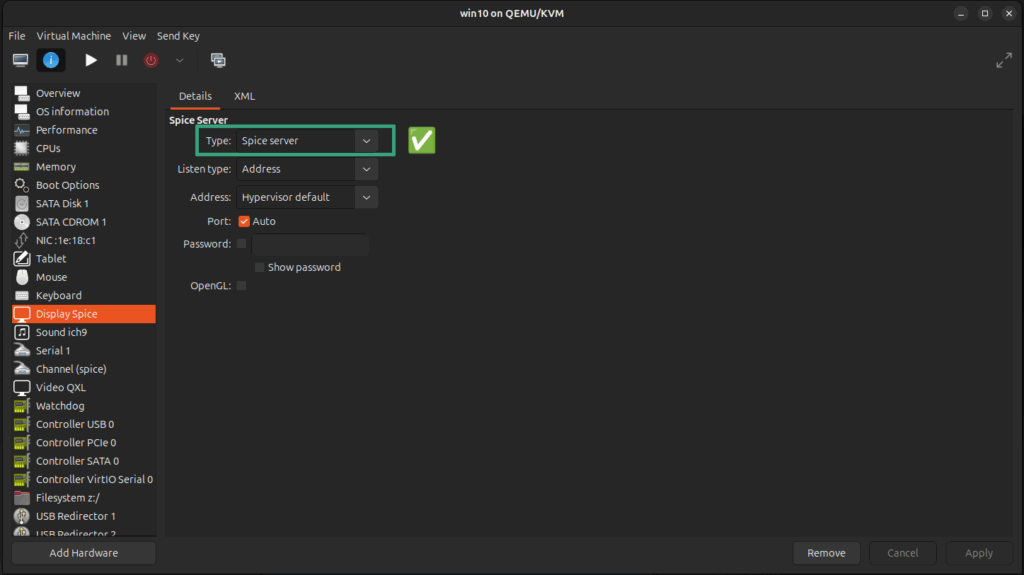Click the Remove button
Image resolution: width=1024 pixels, height=575 pixels.
click(826, 553)
